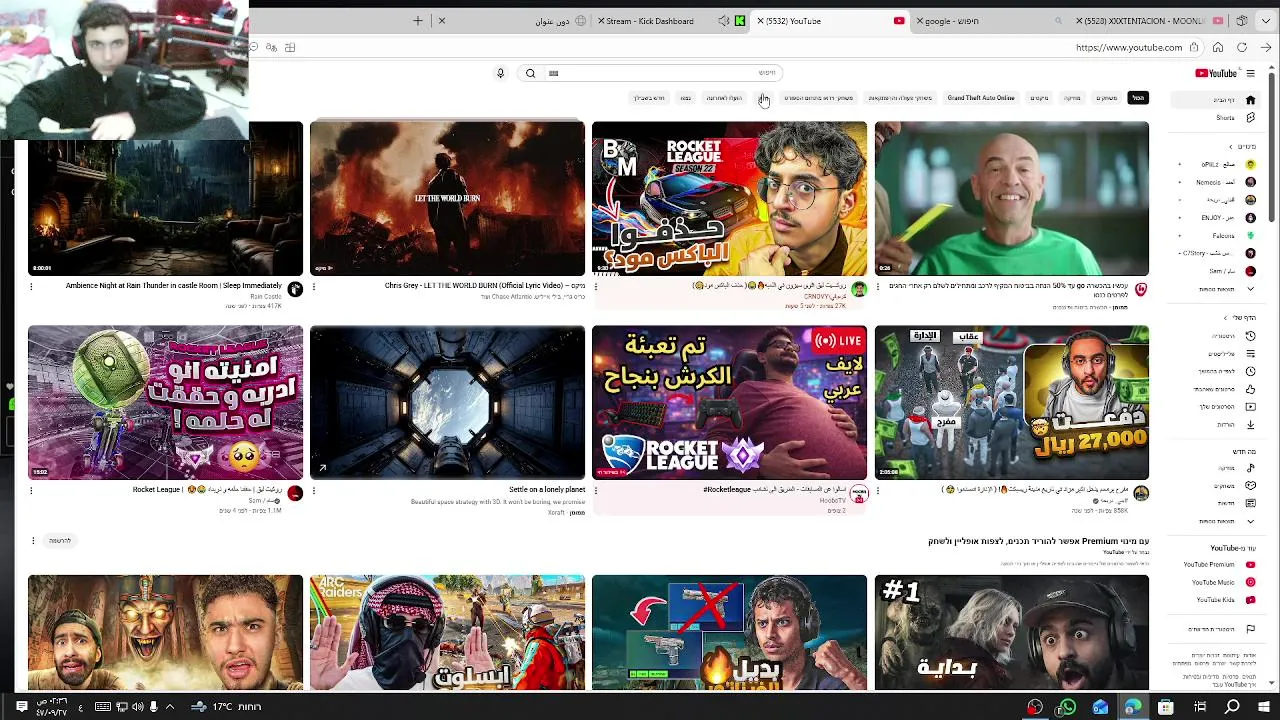Open Microsoft Store from taskbar
1280x720 pixels.
1166,707
